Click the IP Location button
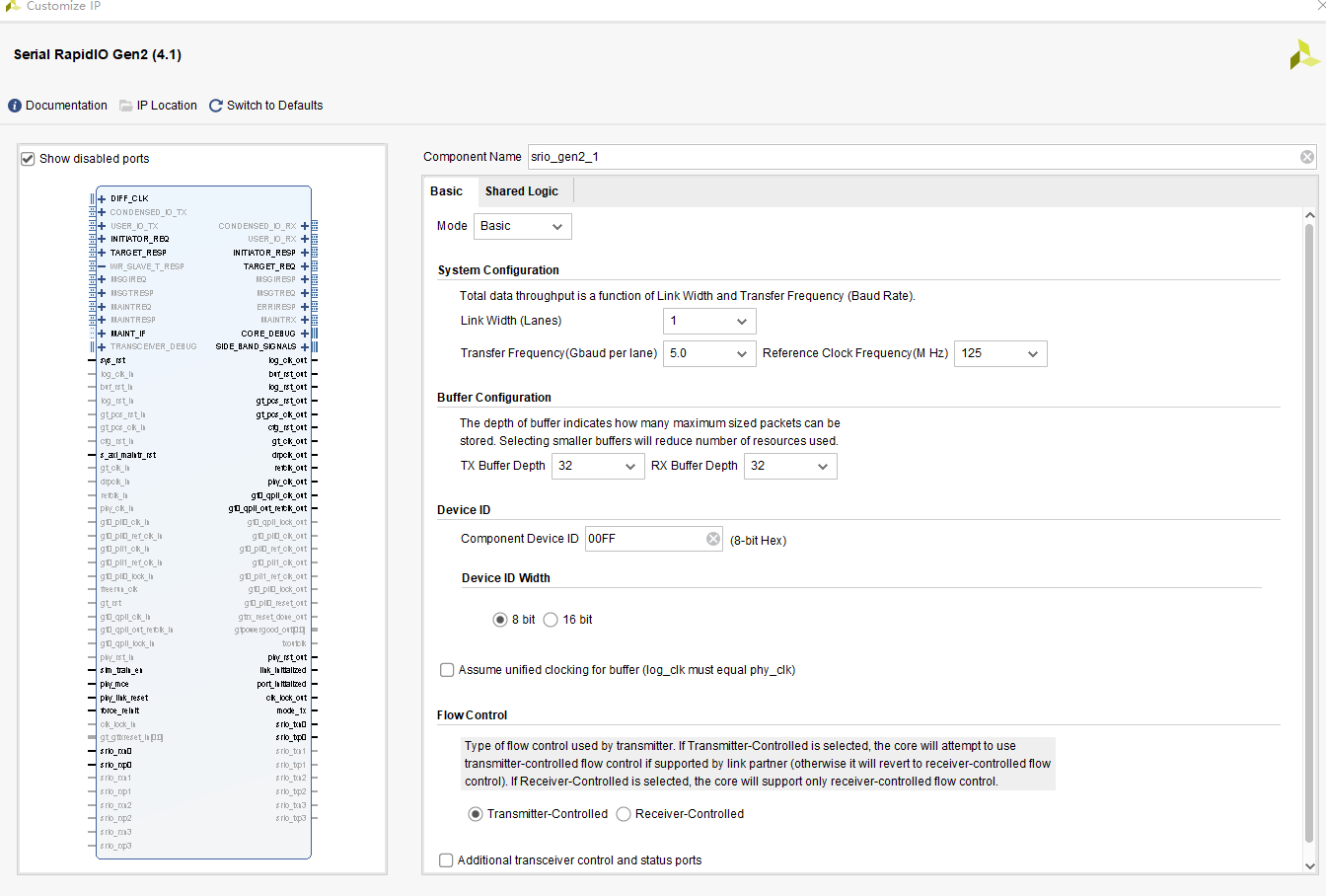The width and height of the screenshot is (1326, 896). pyautogui.click(x=159, y=106)
